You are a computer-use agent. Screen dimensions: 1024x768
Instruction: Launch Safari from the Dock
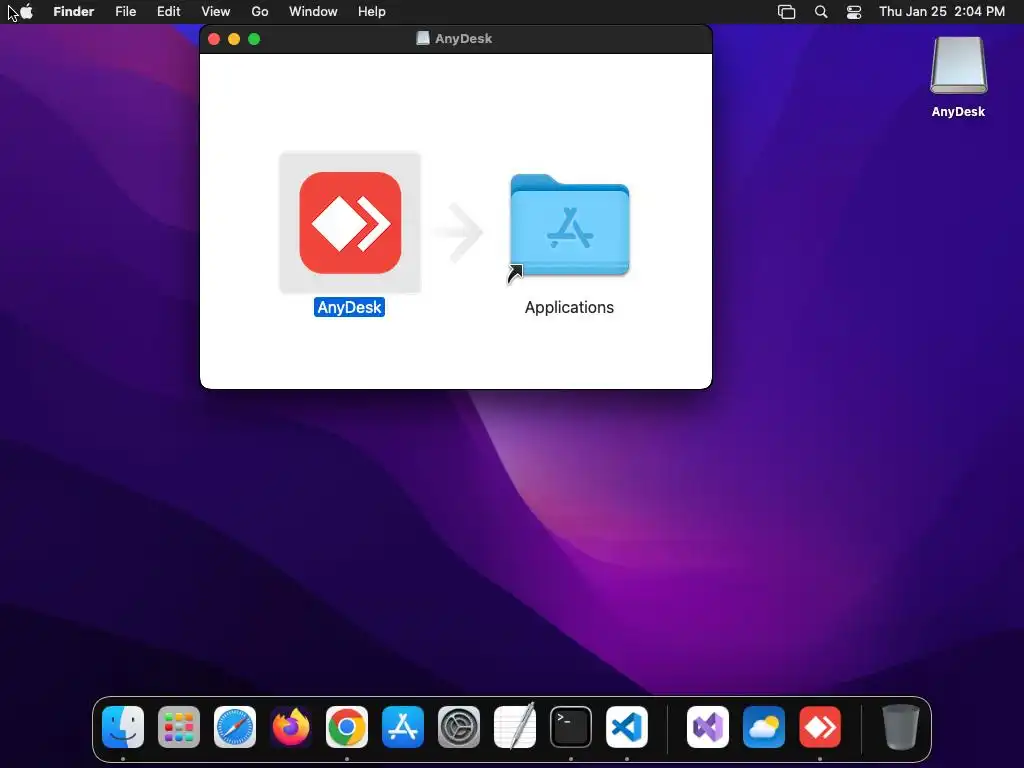235,727
